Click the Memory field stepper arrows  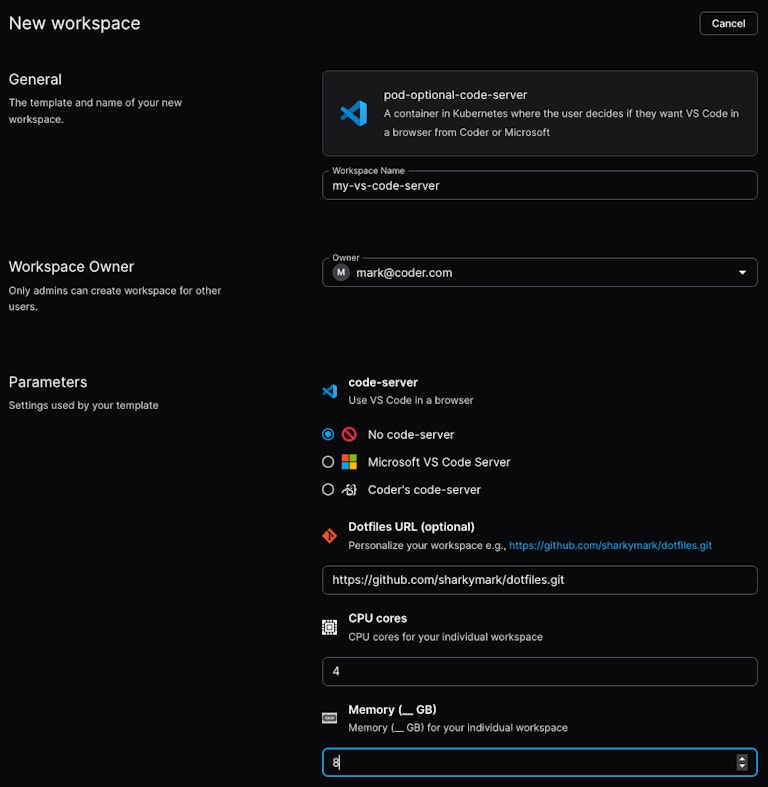(x=741, y=763)
